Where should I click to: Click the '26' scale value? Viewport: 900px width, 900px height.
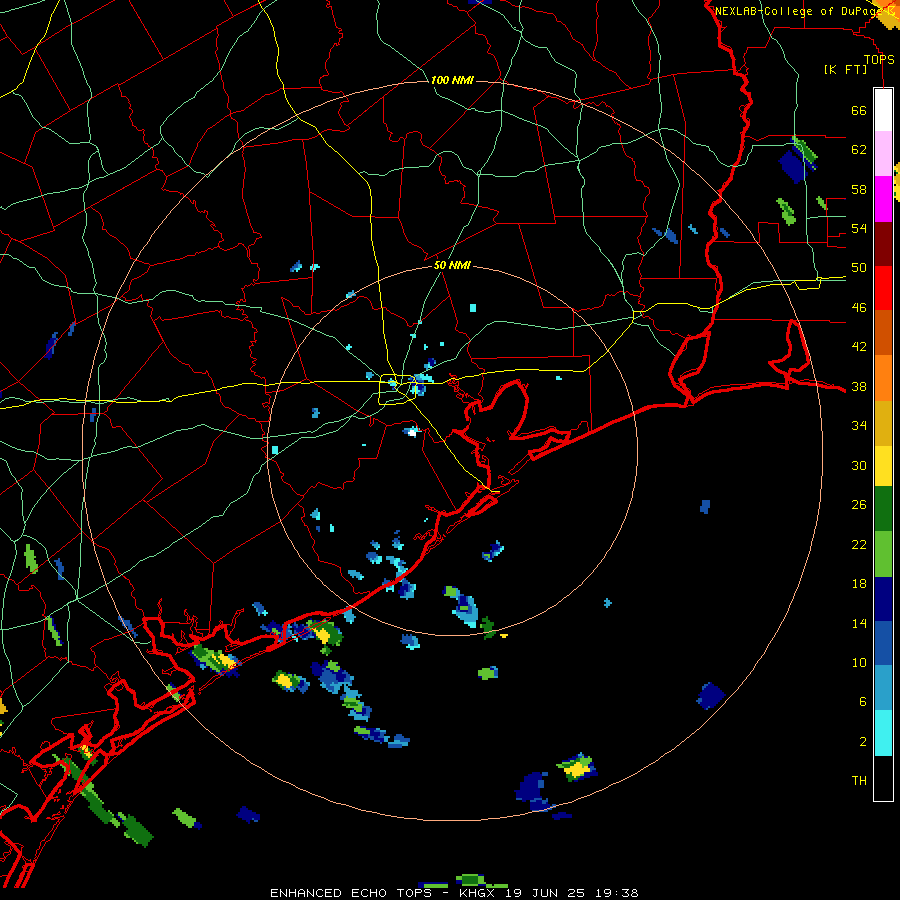pyautogui.click(x=859, y=505)
